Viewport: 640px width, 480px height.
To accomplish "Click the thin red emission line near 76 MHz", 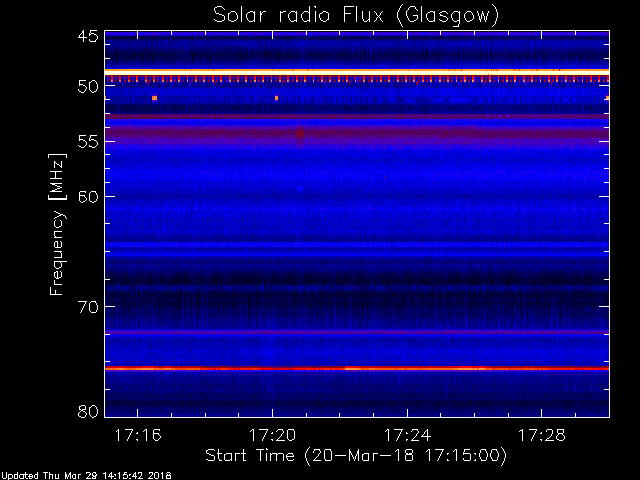I will coord(357,369).
